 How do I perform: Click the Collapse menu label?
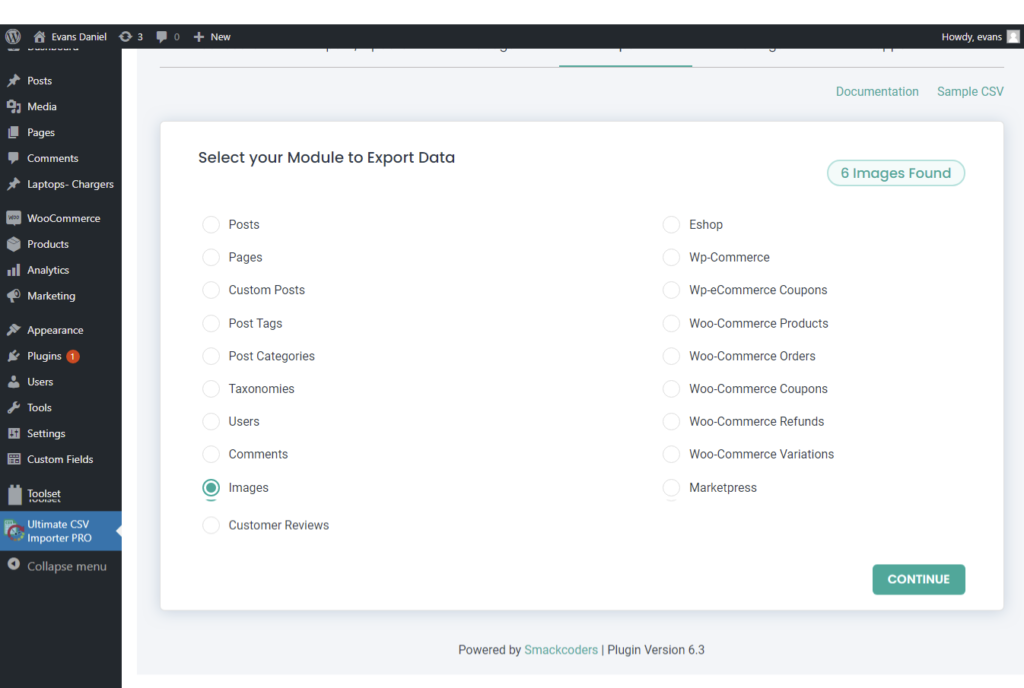coord(67,566)
